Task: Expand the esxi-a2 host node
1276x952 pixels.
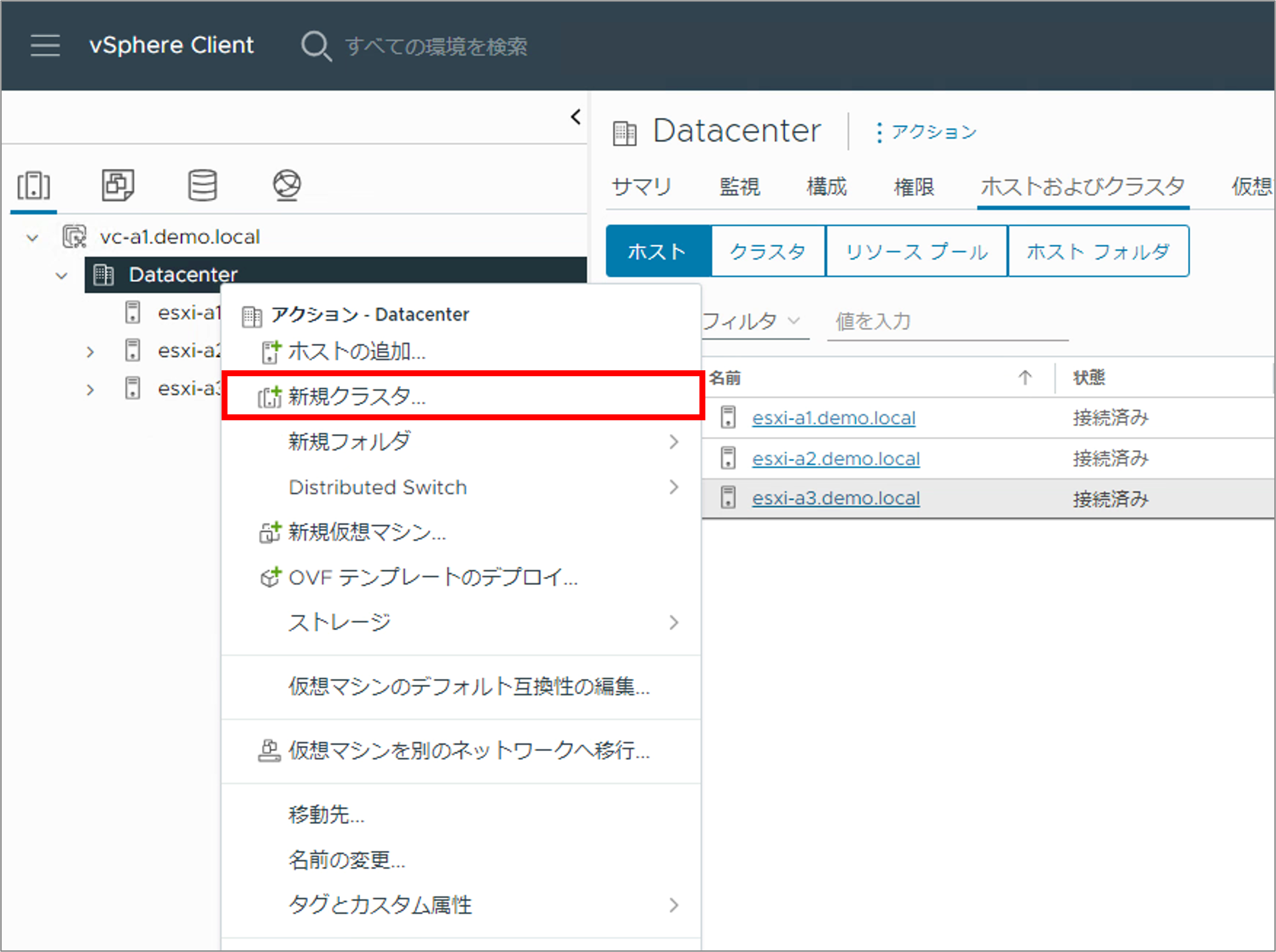Action: click(90, 352)
